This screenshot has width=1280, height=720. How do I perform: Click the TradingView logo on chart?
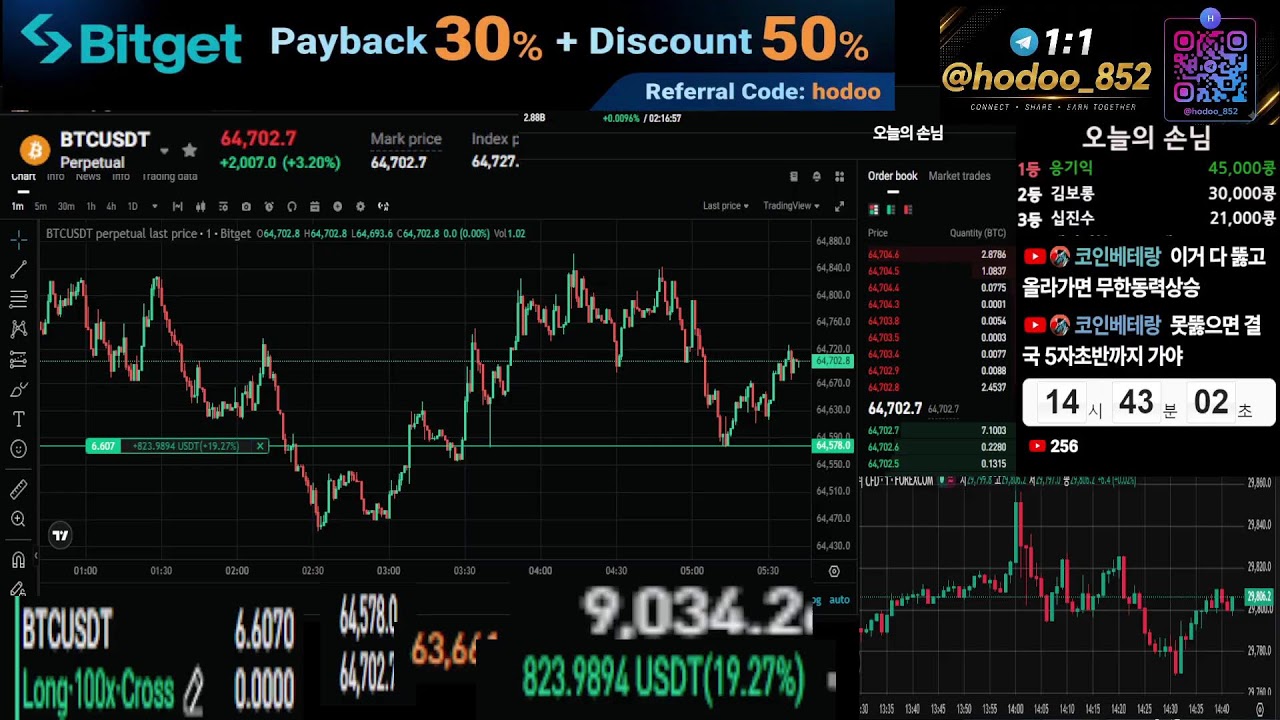(x=60, y=535)
